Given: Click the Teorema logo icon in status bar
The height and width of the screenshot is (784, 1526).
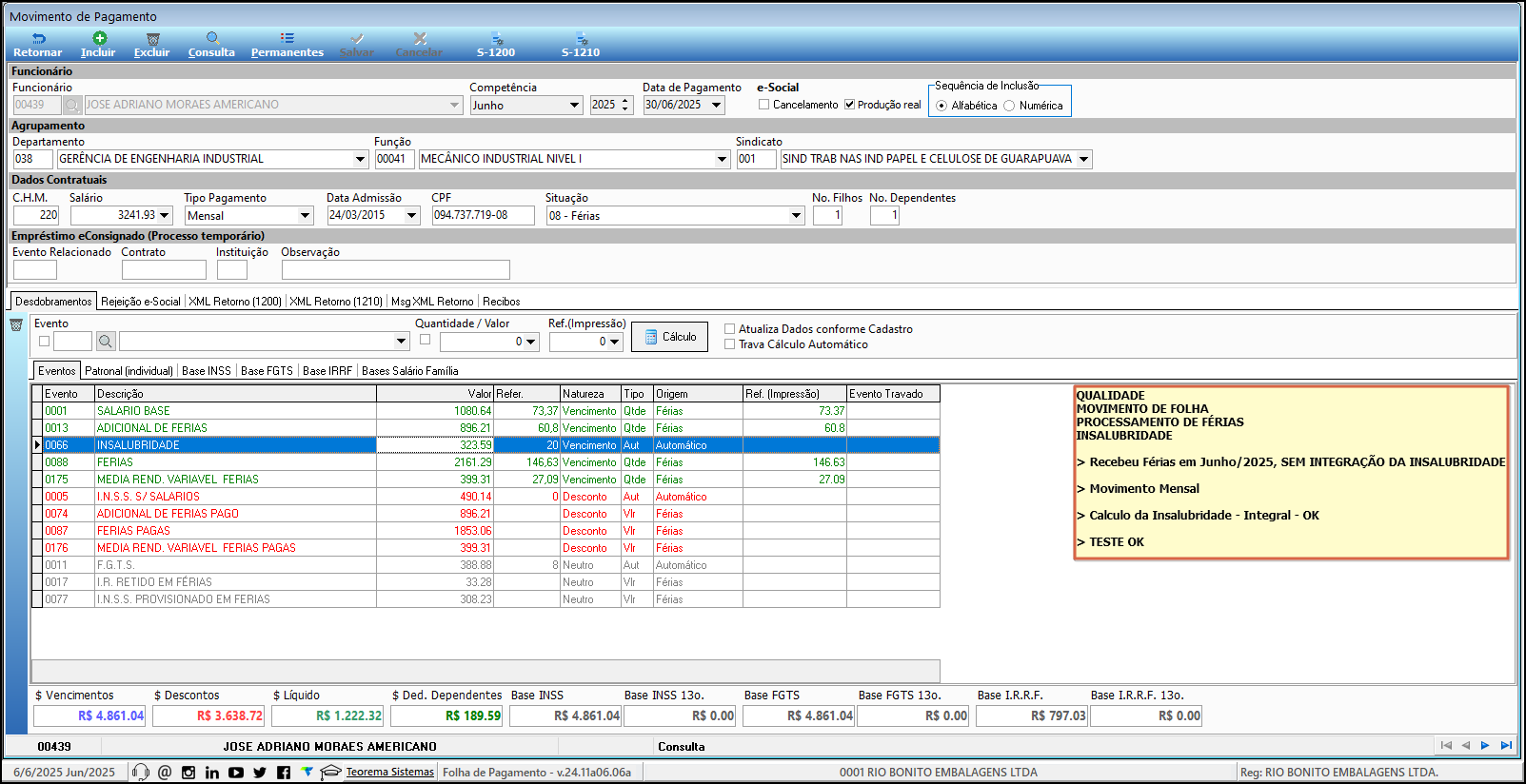Looking at the screenshot, I should (307, 771).
